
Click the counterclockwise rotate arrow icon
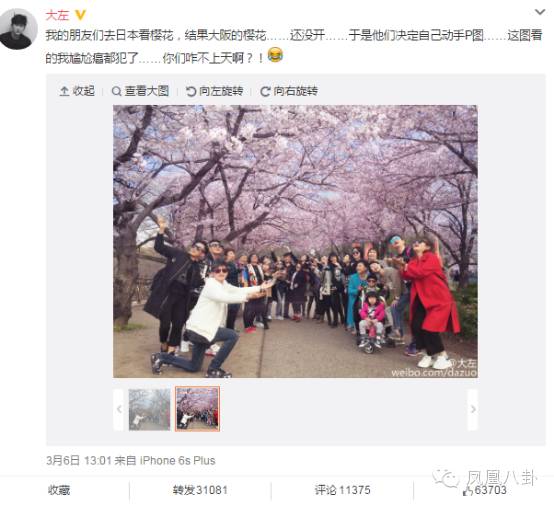(191, 92)
